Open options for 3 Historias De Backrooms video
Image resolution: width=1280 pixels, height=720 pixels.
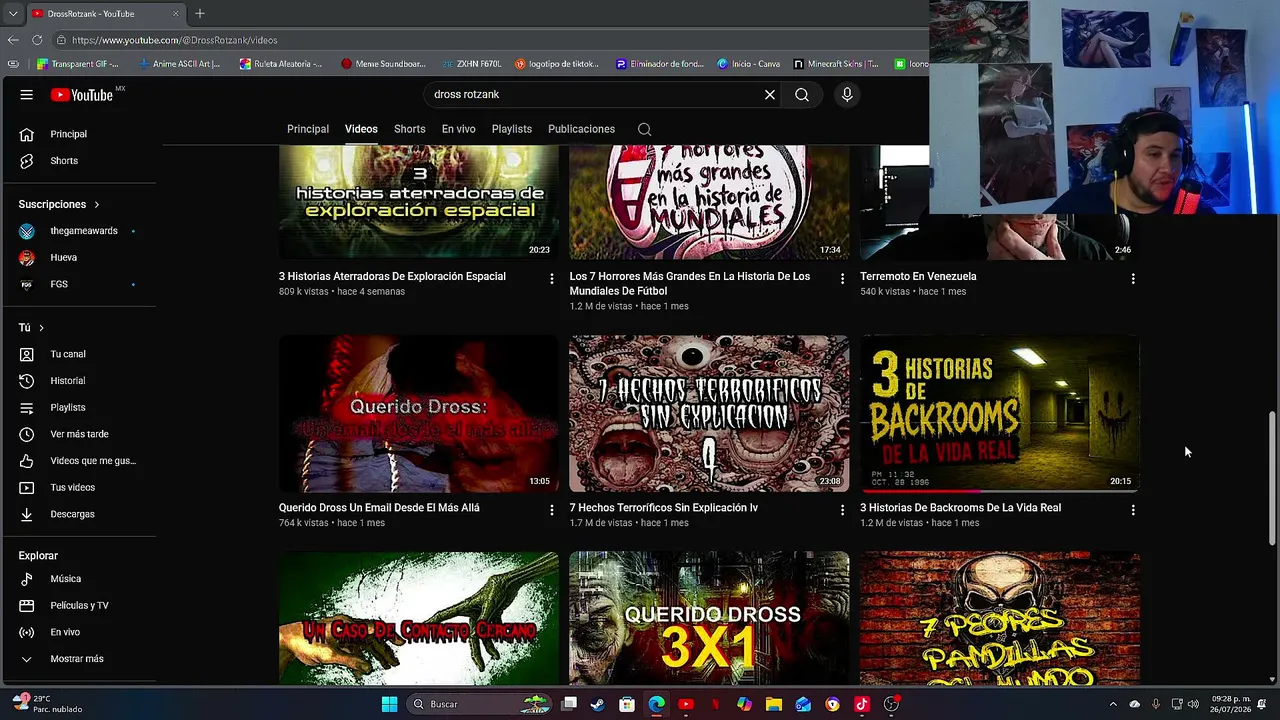point(1133,510)
